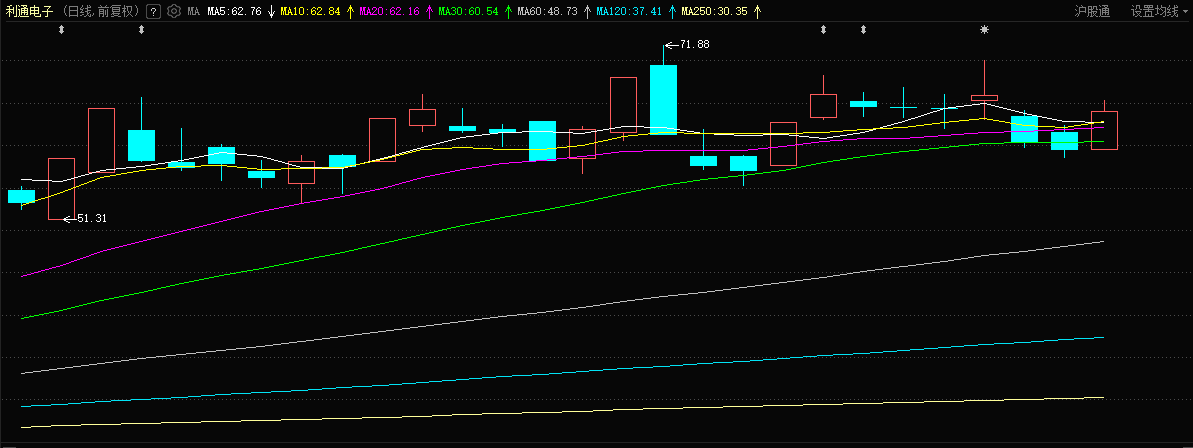Viewport: 1193px width, 448px height.
Task: Click the tall cyan candle under 71.88
Action: point(663,100)
